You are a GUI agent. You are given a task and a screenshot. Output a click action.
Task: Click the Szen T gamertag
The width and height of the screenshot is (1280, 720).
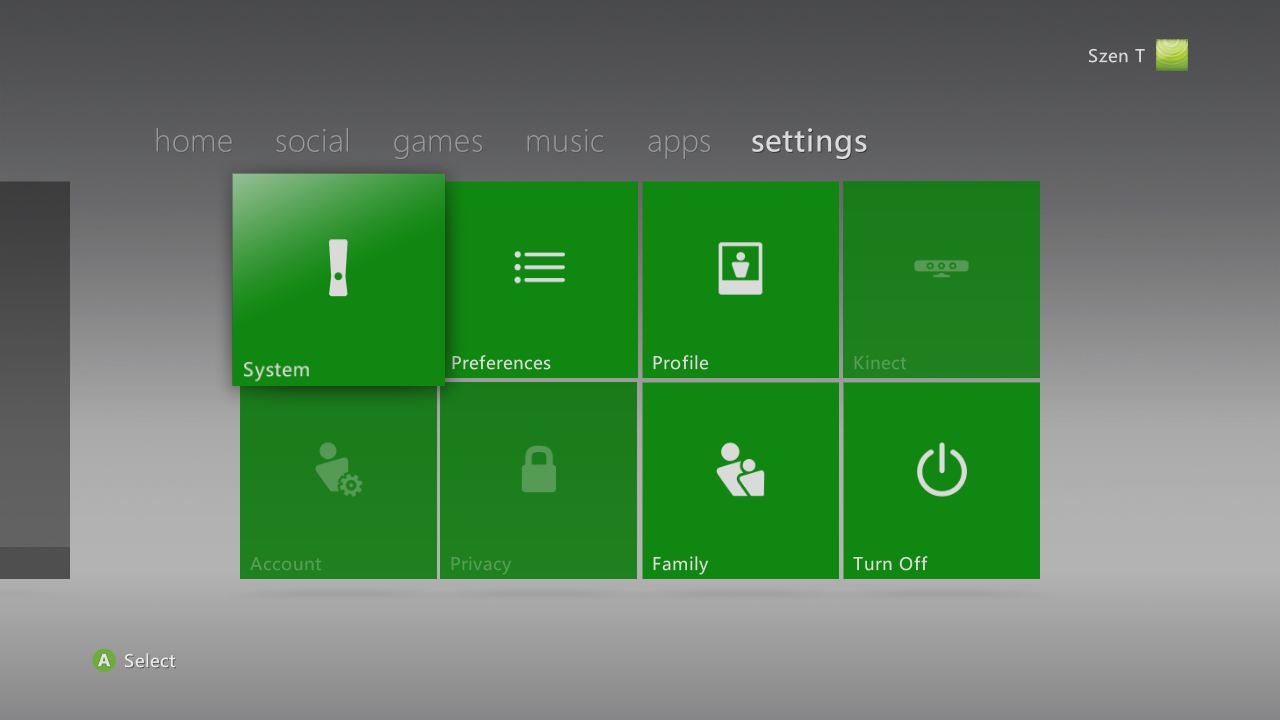pos(1116,56)
